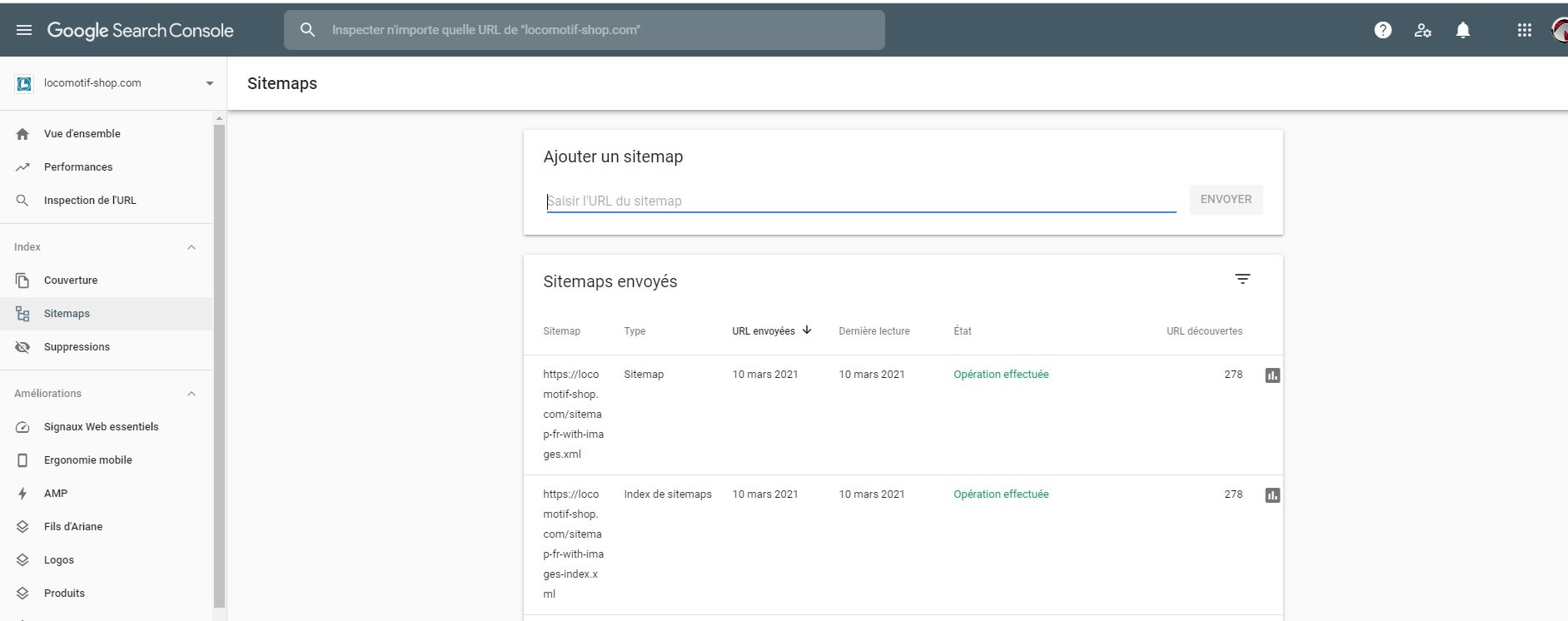
Task: Sort by the Sitemap column header
Action: (562, 331)
